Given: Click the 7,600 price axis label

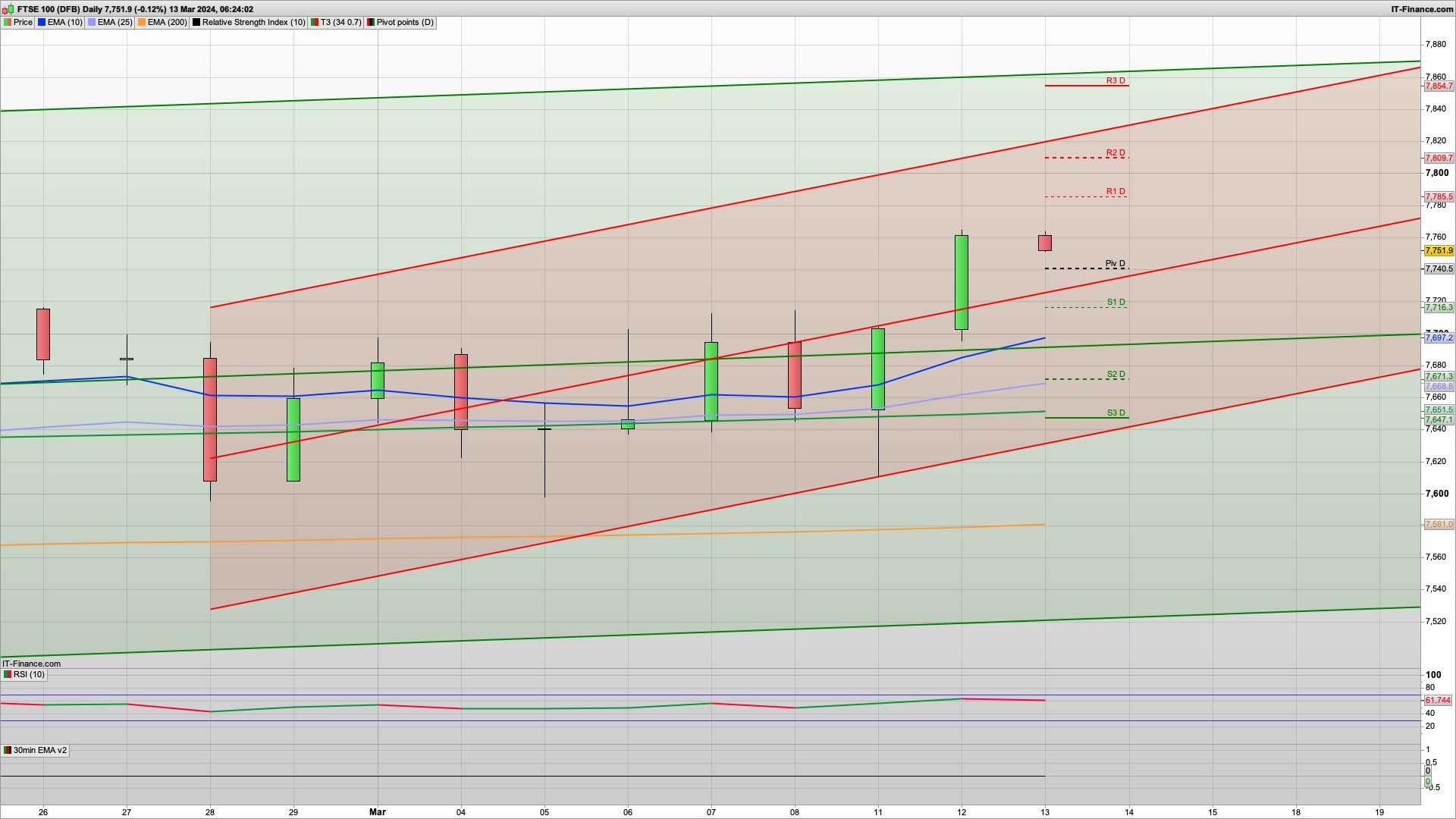Looking at the screenshot, I should coord(1436,493).
